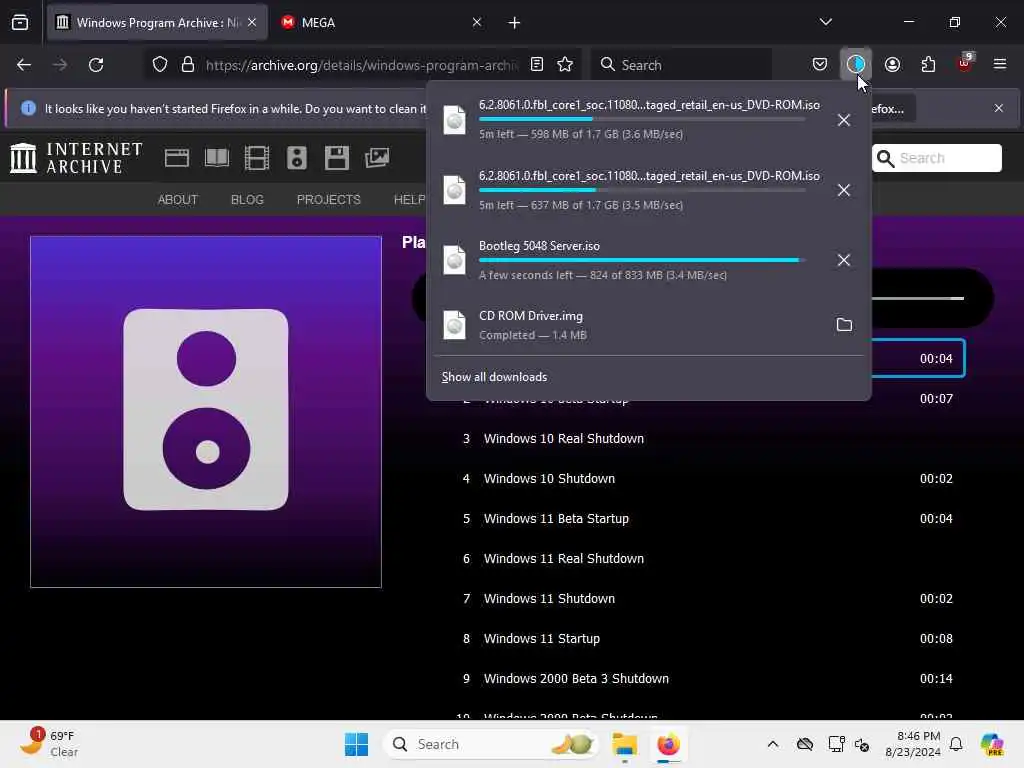Open Internet Archive Web section icon

(x=176, y=158)
